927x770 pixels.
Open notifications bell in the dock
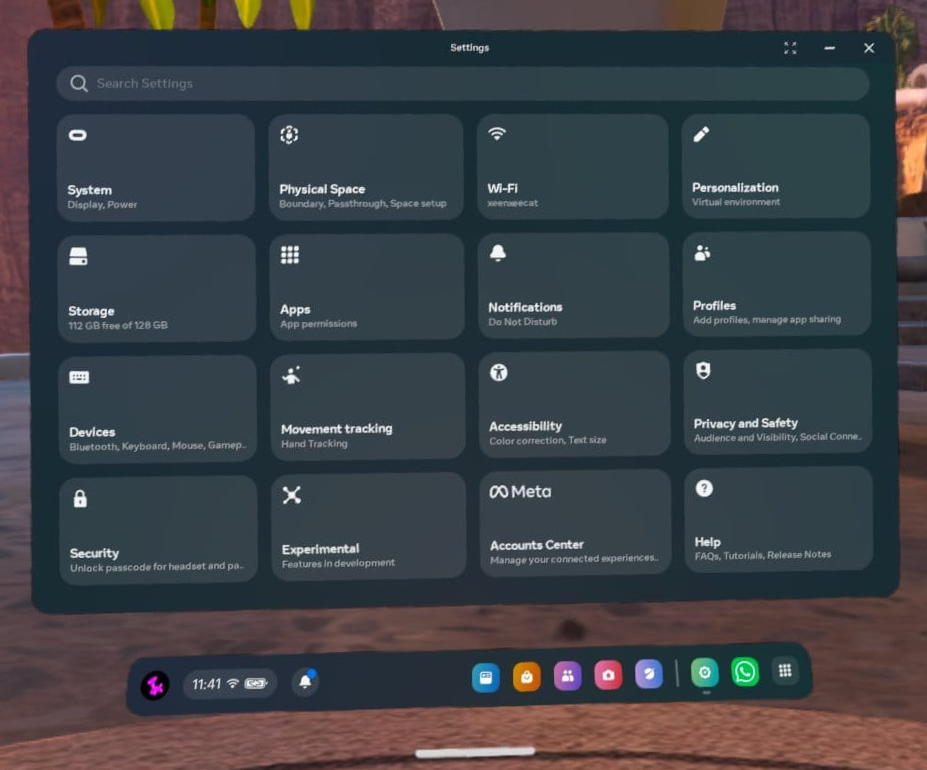[x=305, y=682]
